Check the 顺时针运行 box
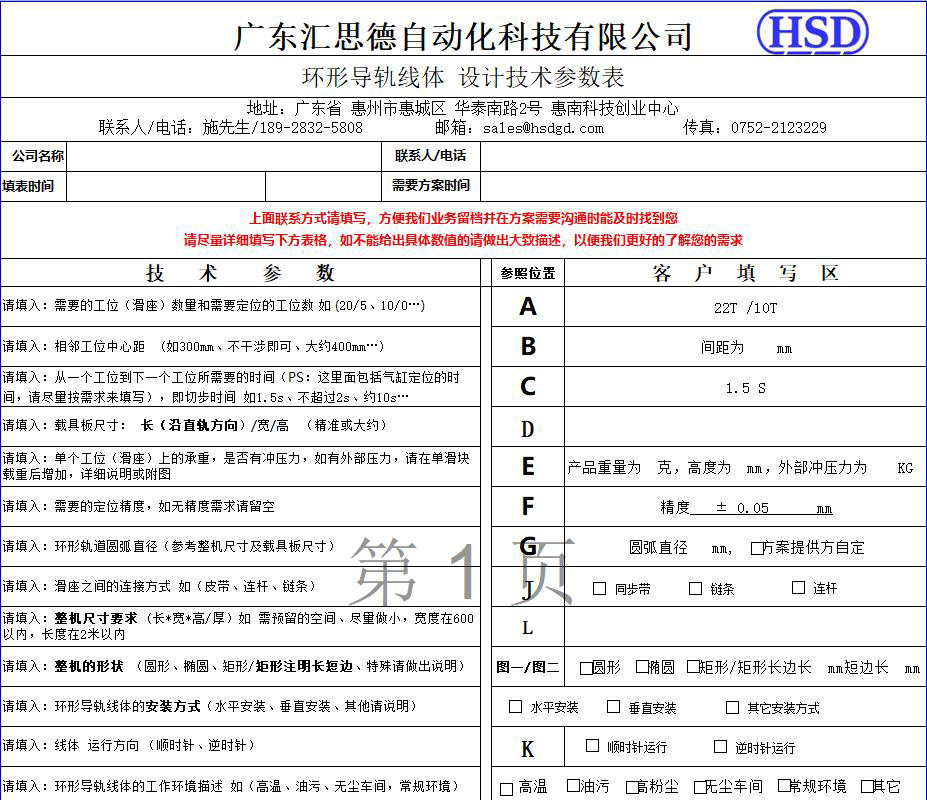Image resolution: width=927 pixels, height=800 pixels. click(592, 746)
